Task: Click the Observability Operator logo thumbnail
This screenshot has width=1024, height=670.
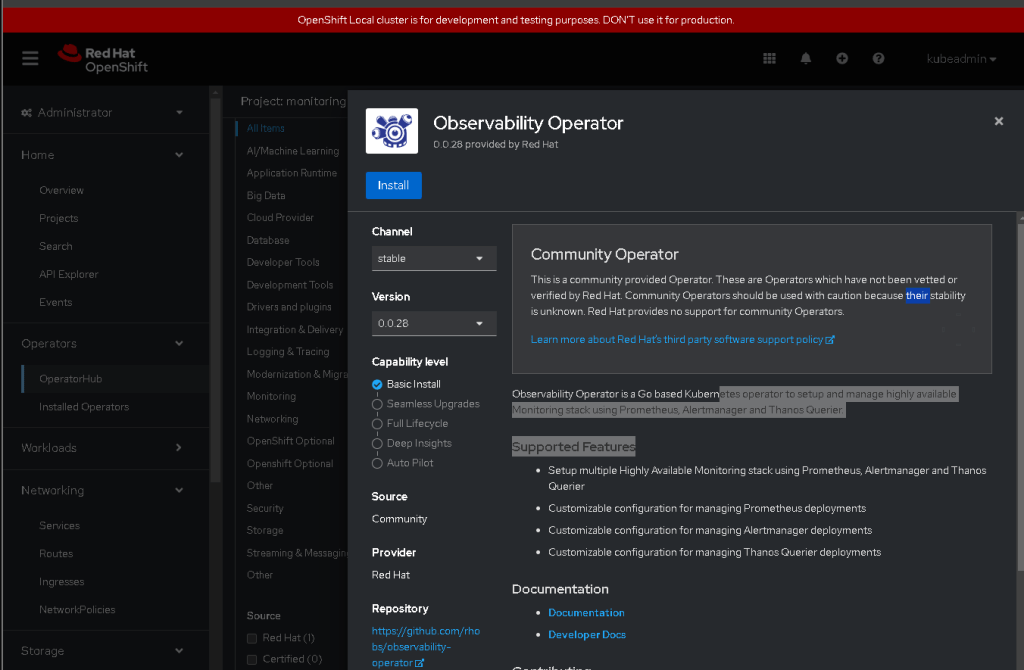Action: (x=392, y=131)
